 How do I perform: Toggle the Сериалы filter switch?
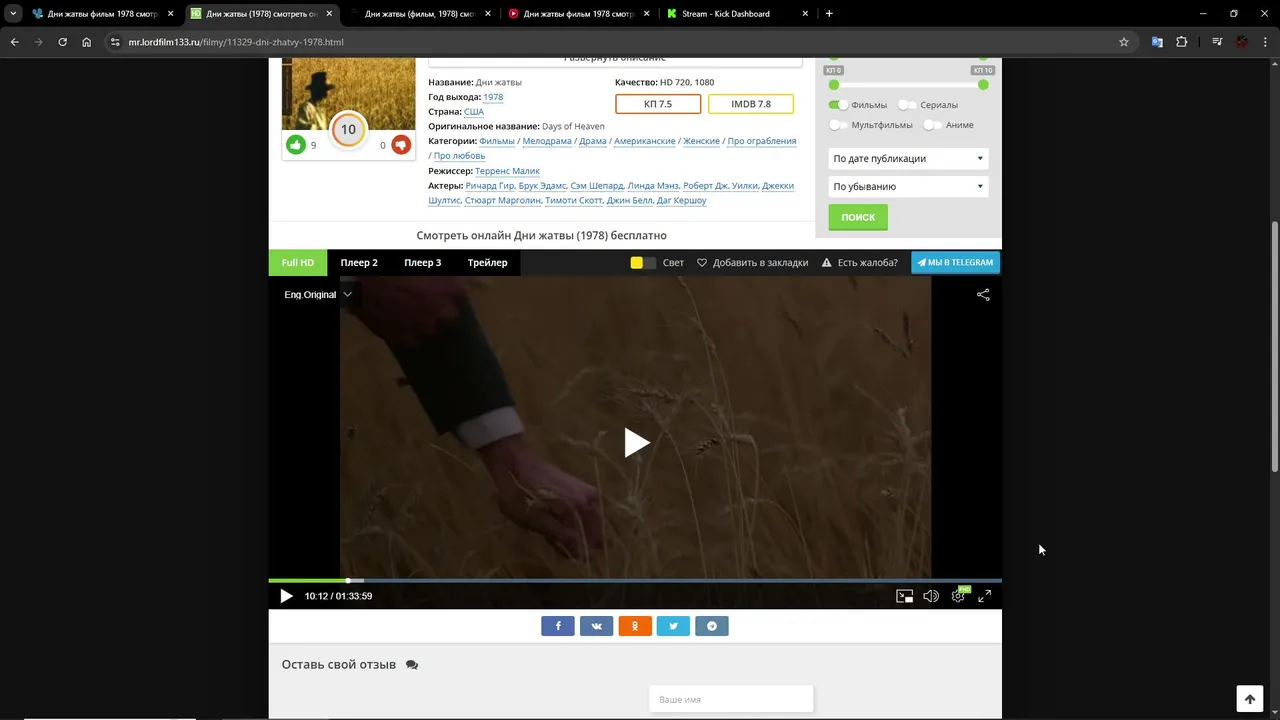(x=907, y=105)
